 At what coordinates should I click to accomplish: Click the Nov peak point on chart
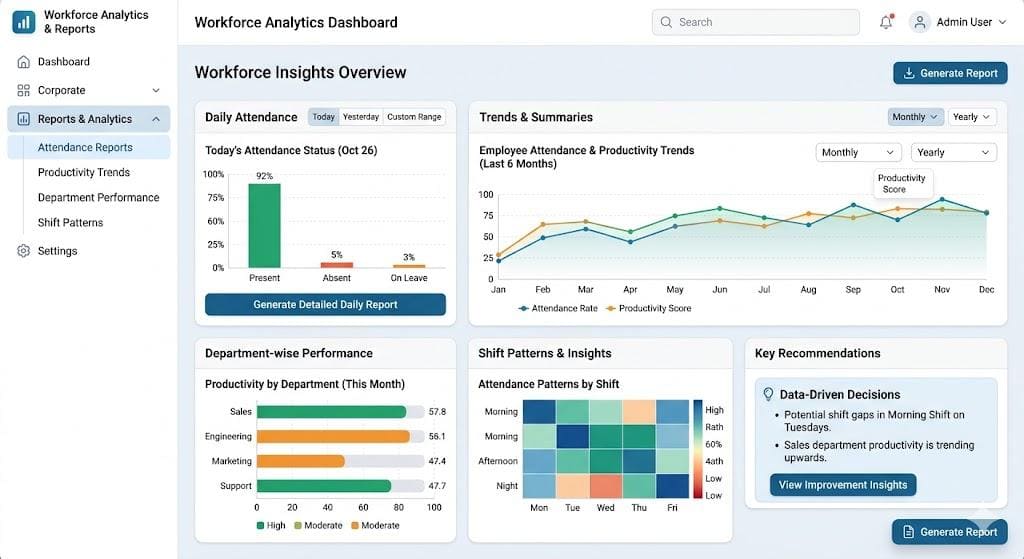point(942,199)
